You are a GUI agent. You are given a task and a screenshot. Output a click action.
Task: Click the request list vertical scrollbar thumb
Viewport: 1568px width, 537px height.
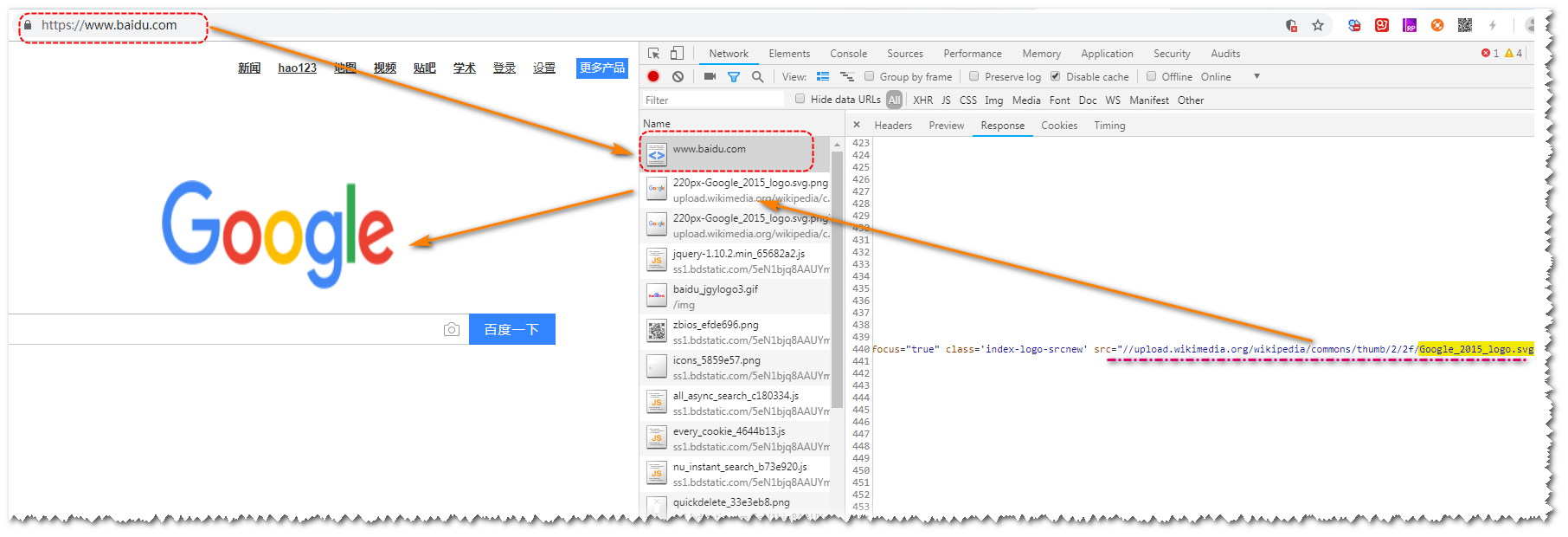click(837, 279)
